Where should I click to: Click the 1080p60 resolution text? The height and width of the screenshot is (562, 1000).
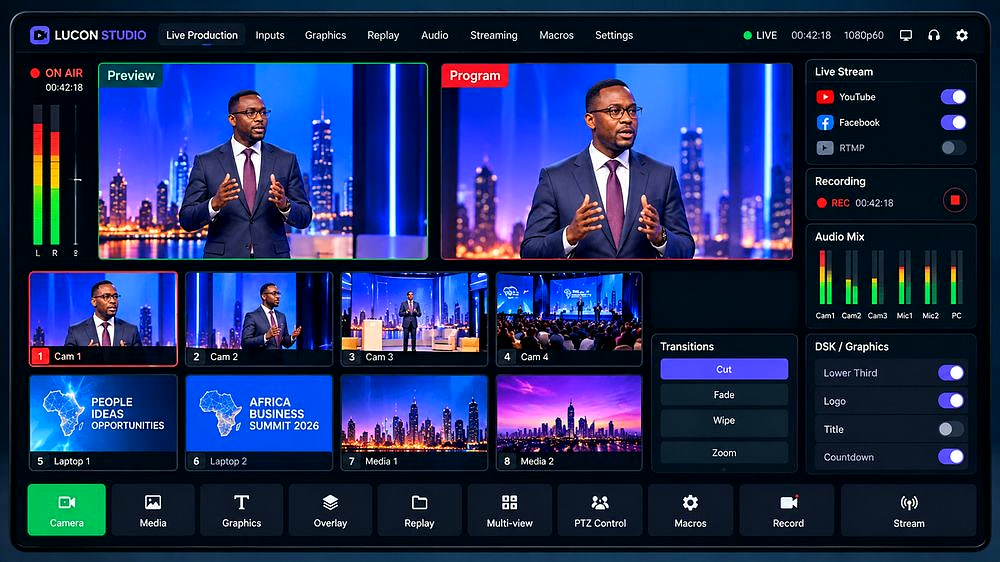coord(864,35)
